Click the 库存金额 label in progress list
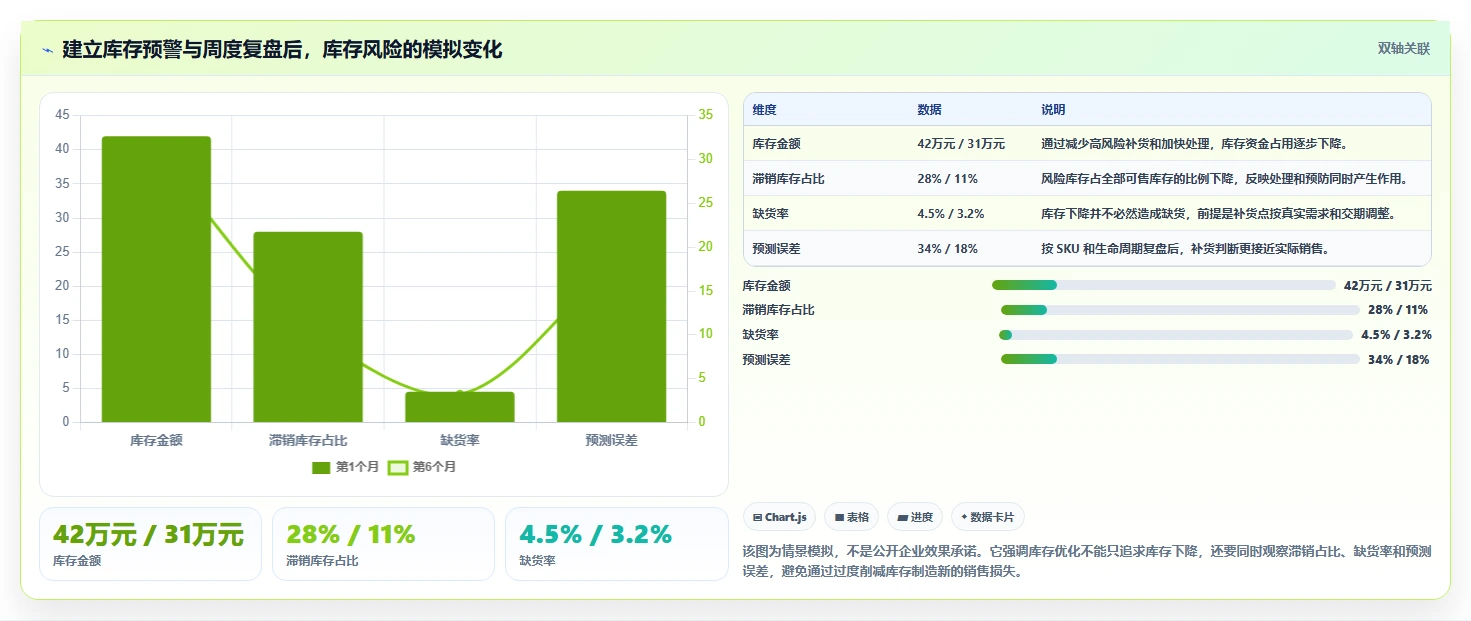This screenshot has width=1471, height=621. (767, 285)
